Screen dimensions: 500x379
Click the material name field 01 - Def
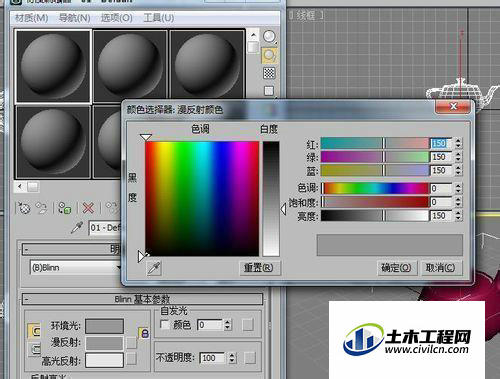(104, 228)
